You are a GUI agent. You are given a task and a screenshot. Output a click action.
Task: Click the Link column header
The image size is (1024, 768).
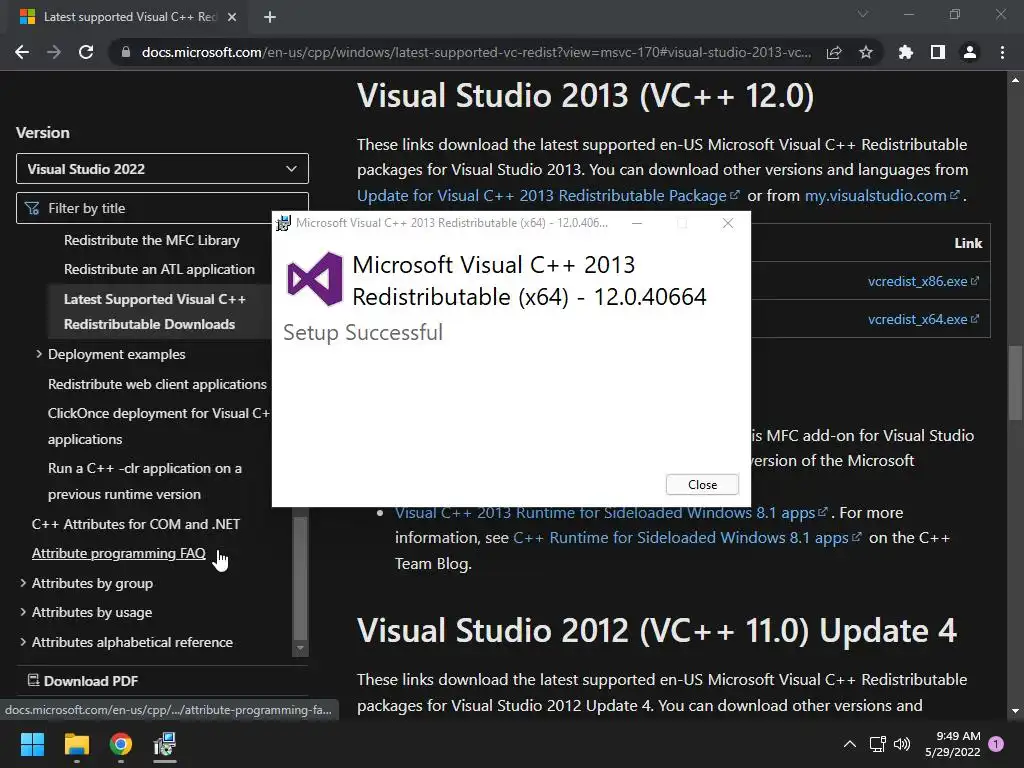point(968,243)
